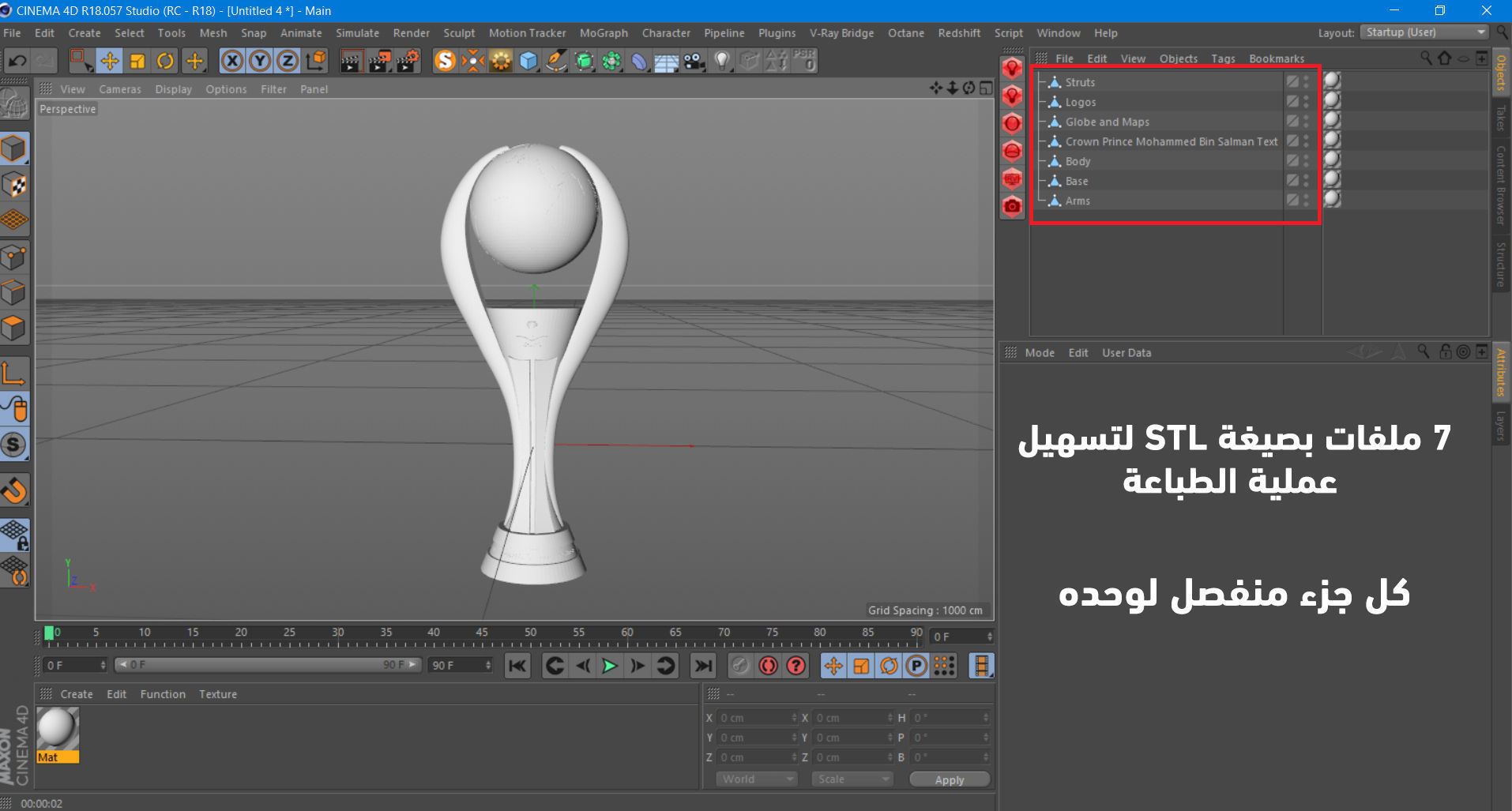The width and height of the screenshot is (1512, 811).
Task: Toggle X axis lock
Action: [x=232, y=61]
